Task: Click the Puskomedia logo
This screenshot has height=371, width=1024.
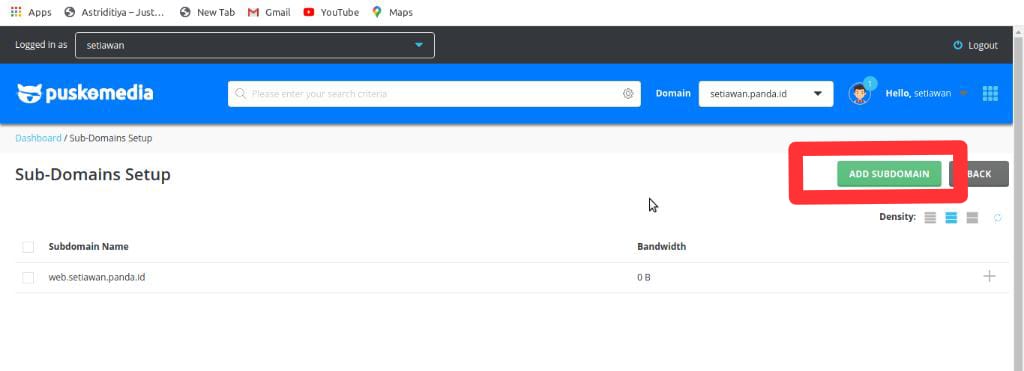Action: [85, 93]
